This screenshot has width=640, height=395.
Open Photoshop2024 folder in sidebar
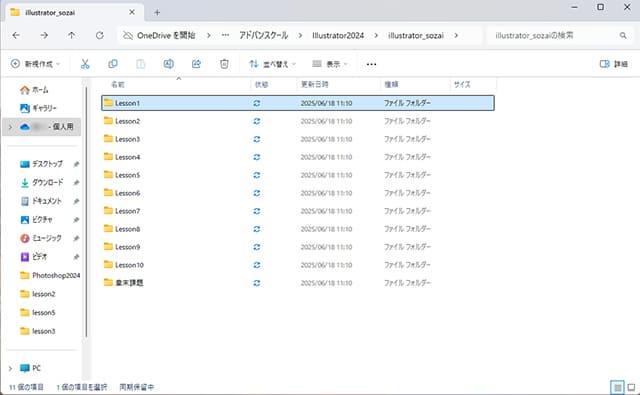[x=50, y=275]
